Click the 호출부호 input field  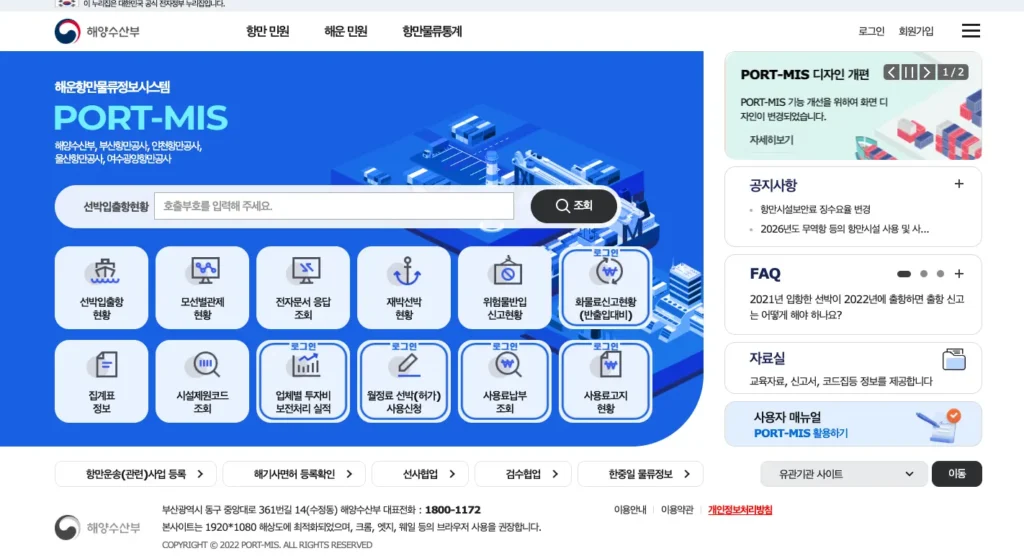[x=334, y=206]
